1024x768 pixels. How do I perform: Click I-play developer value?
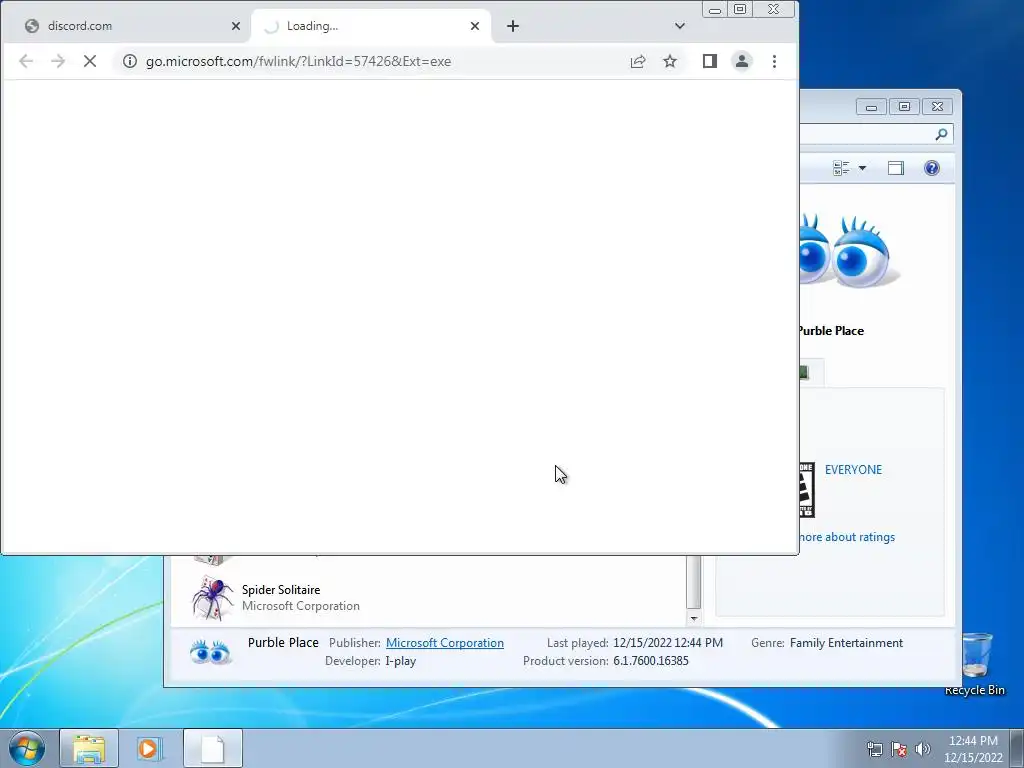(x=400, y=661)
